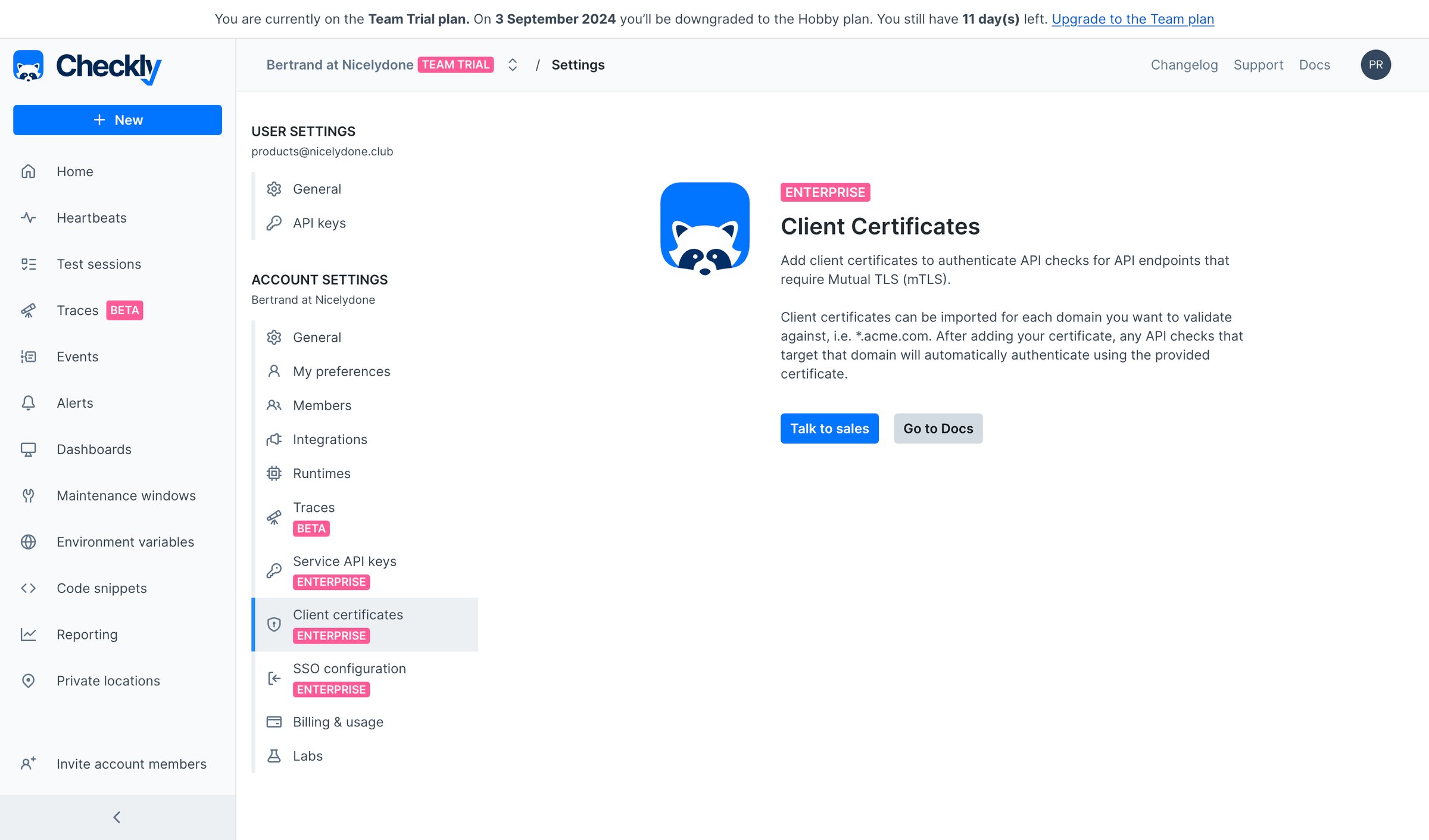Click the Checkly raccoon logo
Viewport: 1429px width, 840px height.
pos(28,65)
